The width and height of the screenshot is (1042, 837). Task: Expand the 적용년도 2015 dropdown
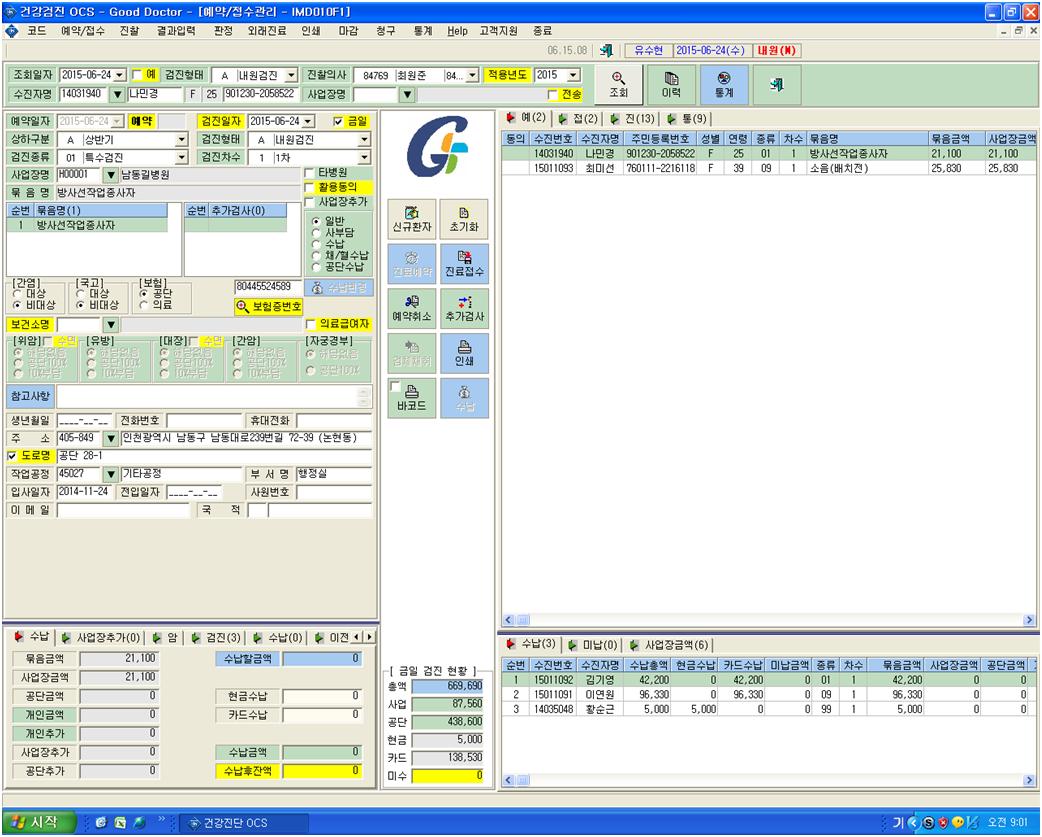tap(573, 75)
